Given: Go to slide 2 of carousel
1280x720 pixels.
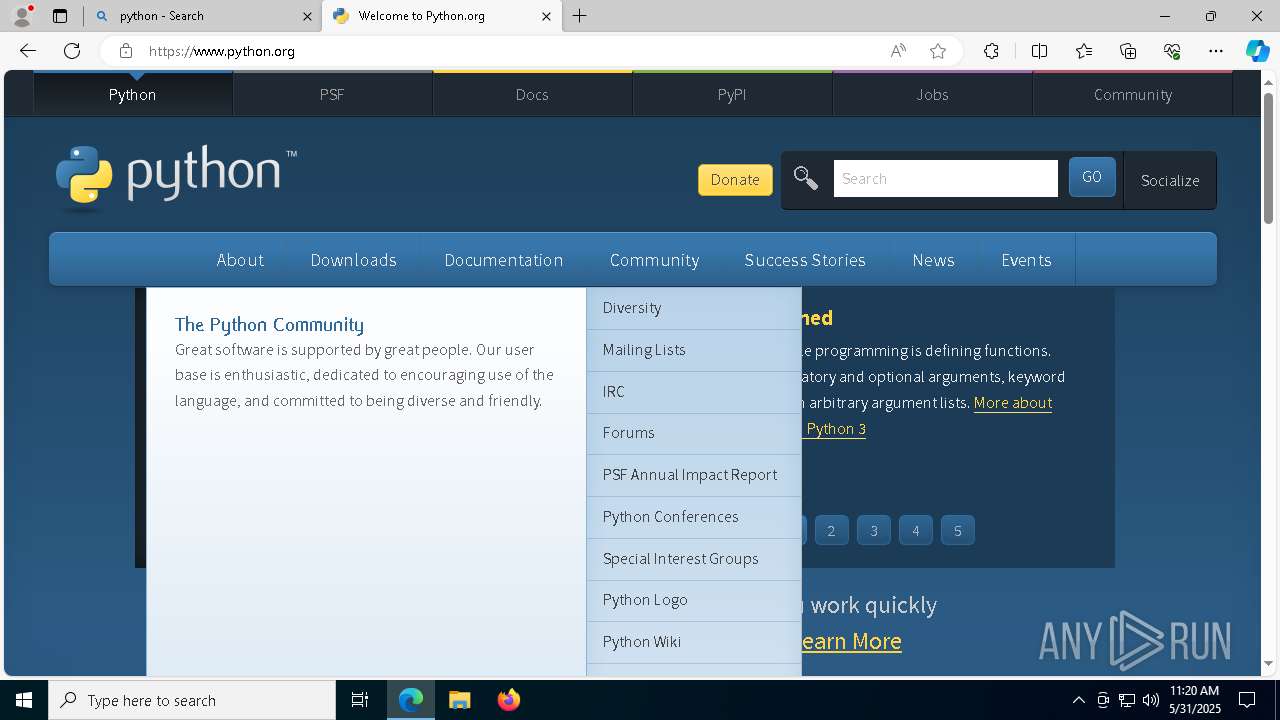Looking at the screenshot, I should click(x=831, y=531).
